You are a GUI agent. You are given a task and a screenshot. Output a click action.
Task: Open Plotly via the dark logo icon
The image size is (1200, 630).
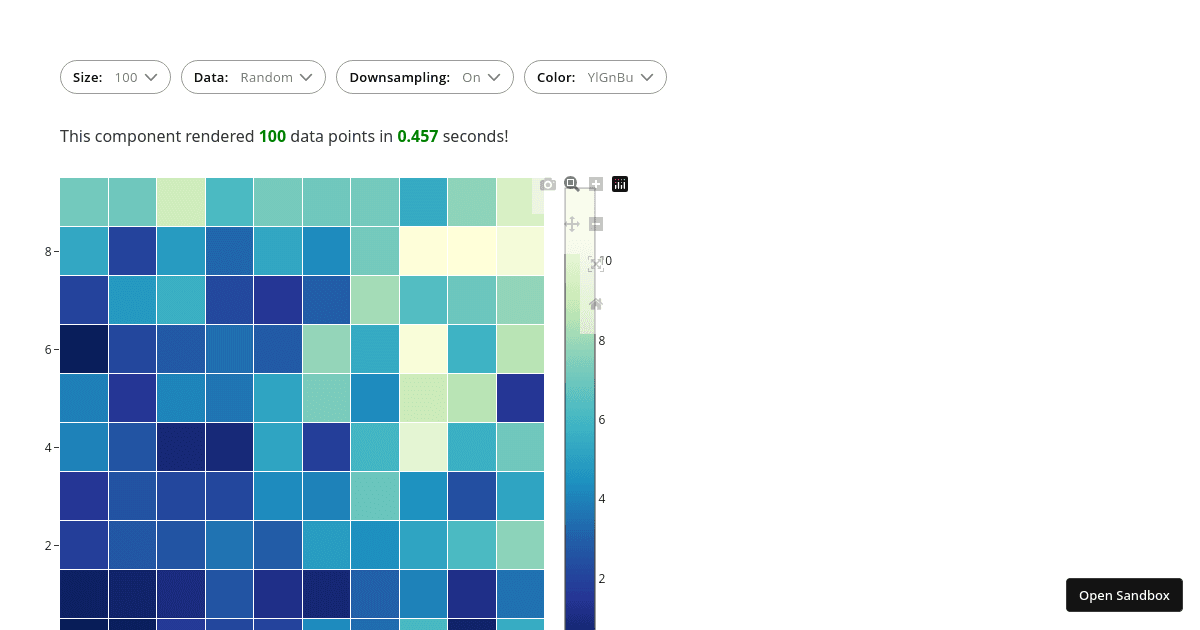pos(619,184)
